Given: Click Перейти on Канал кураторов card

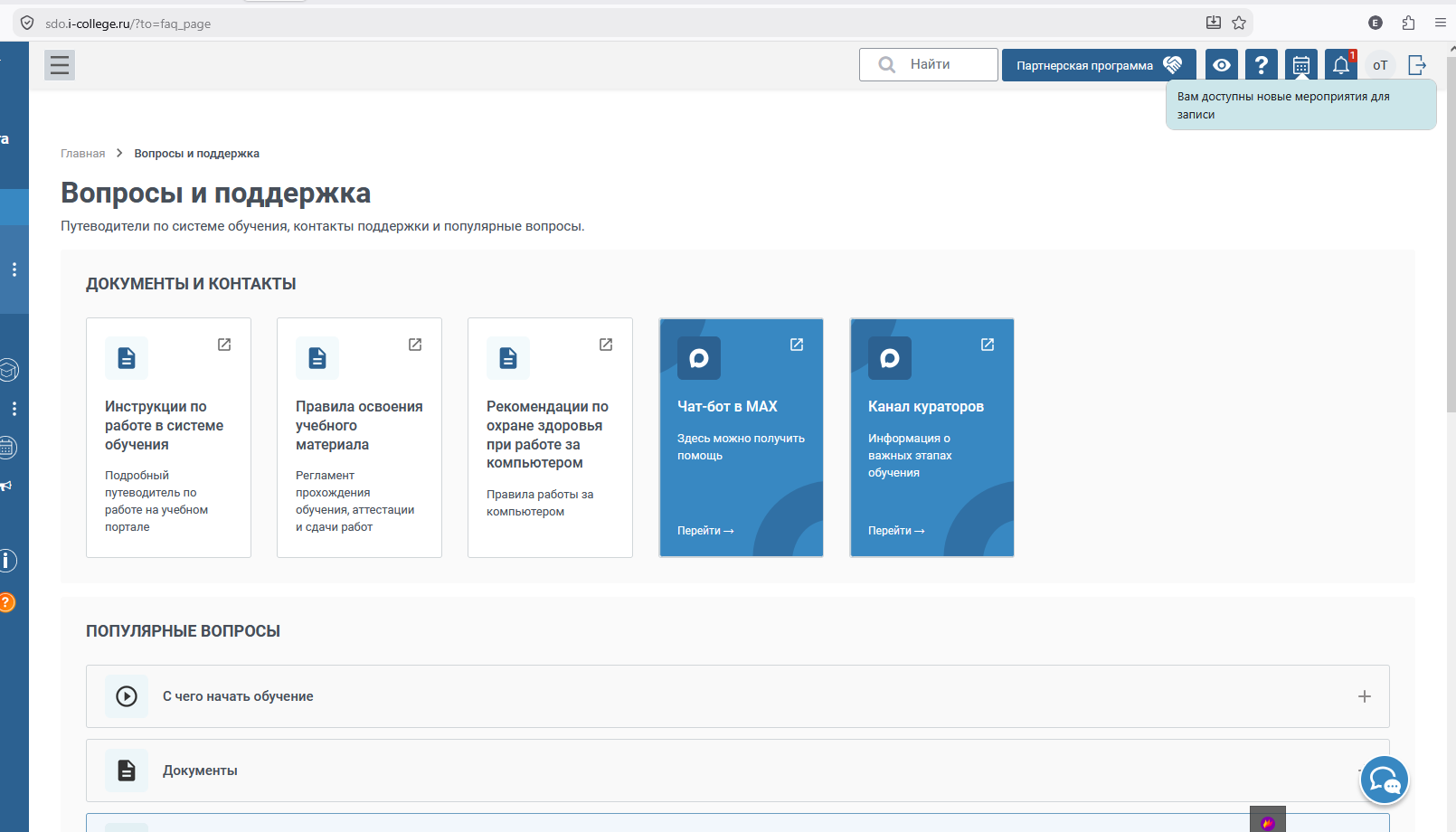Looking at the screenshot, I should click(896, 531).
